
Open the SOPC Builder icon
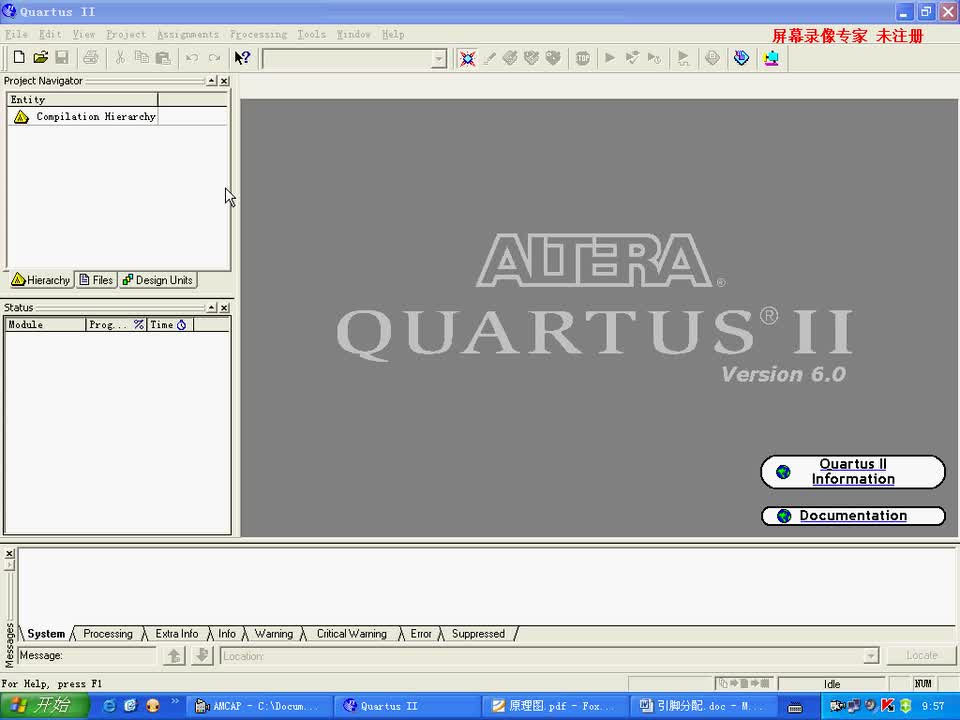771,58
